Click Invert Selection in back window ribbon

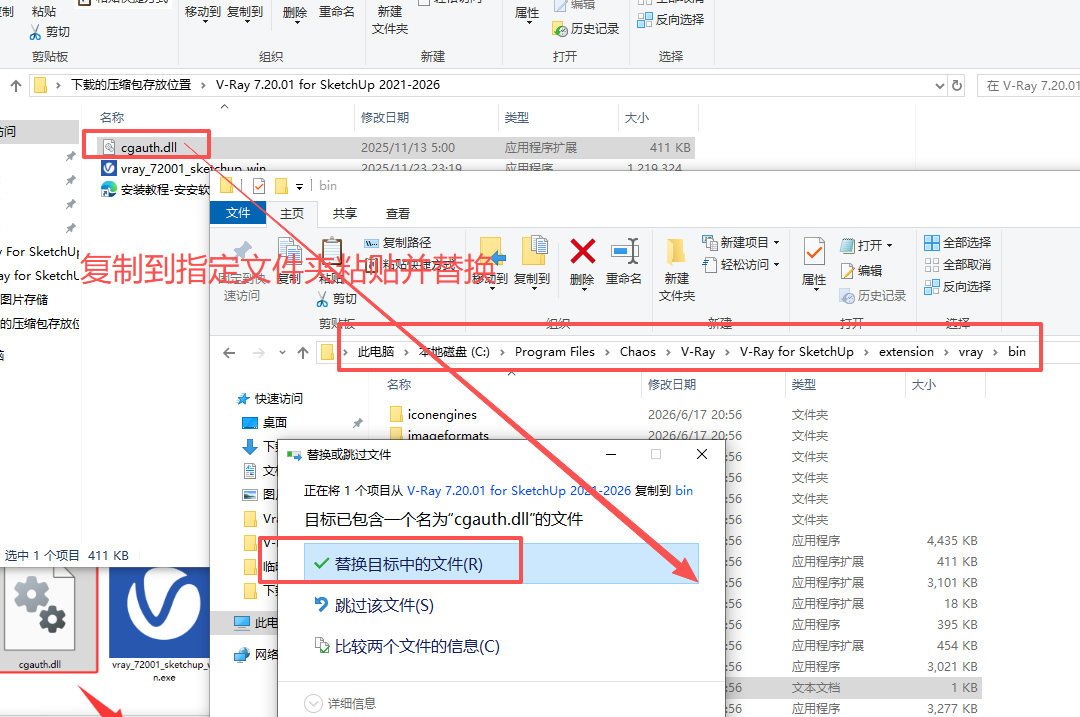tap(671, 20)
